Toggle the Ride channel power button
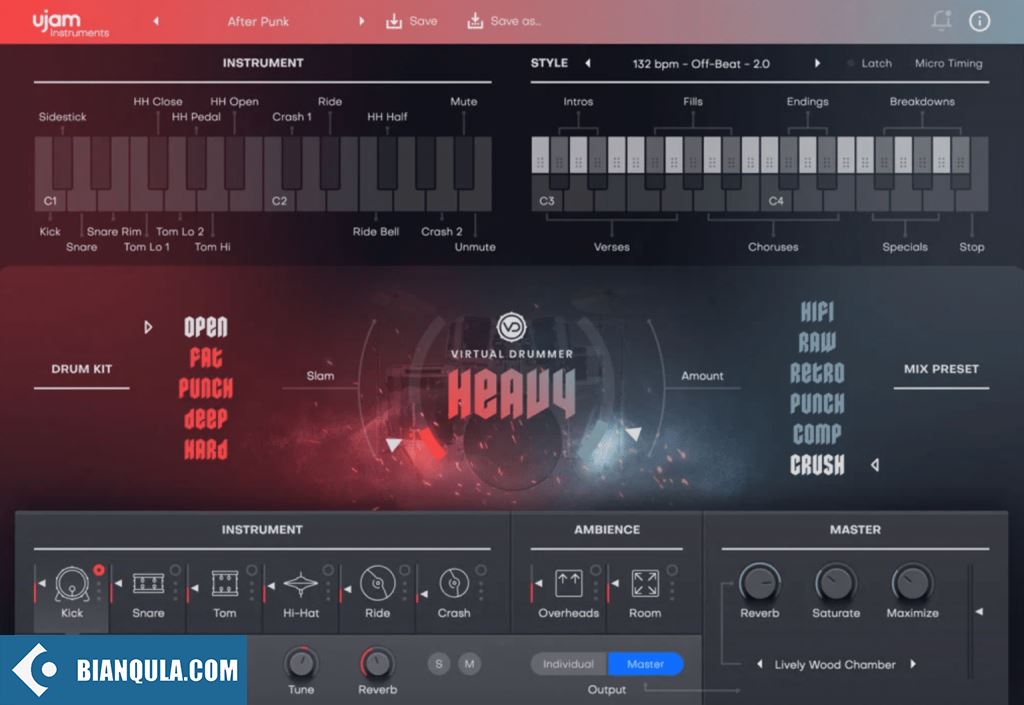 (x=404, y=570)
